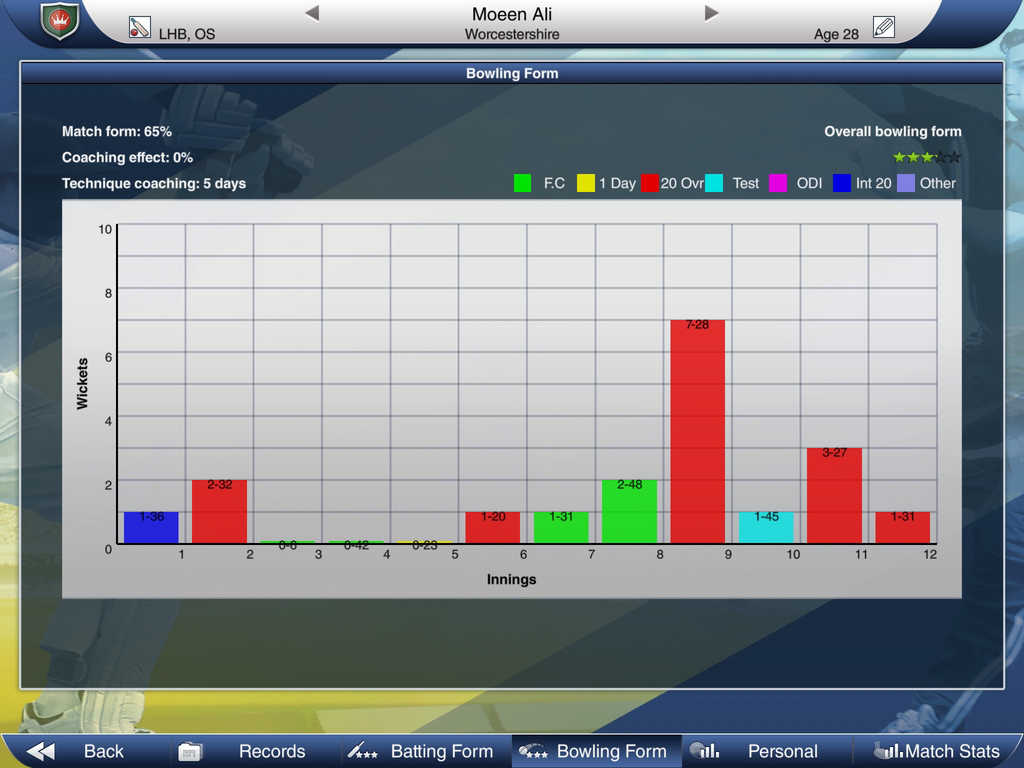Screen dimensions: 1024x768
Task: Click the magenta ODI legend swatch
Action: (x=777, y=183)
